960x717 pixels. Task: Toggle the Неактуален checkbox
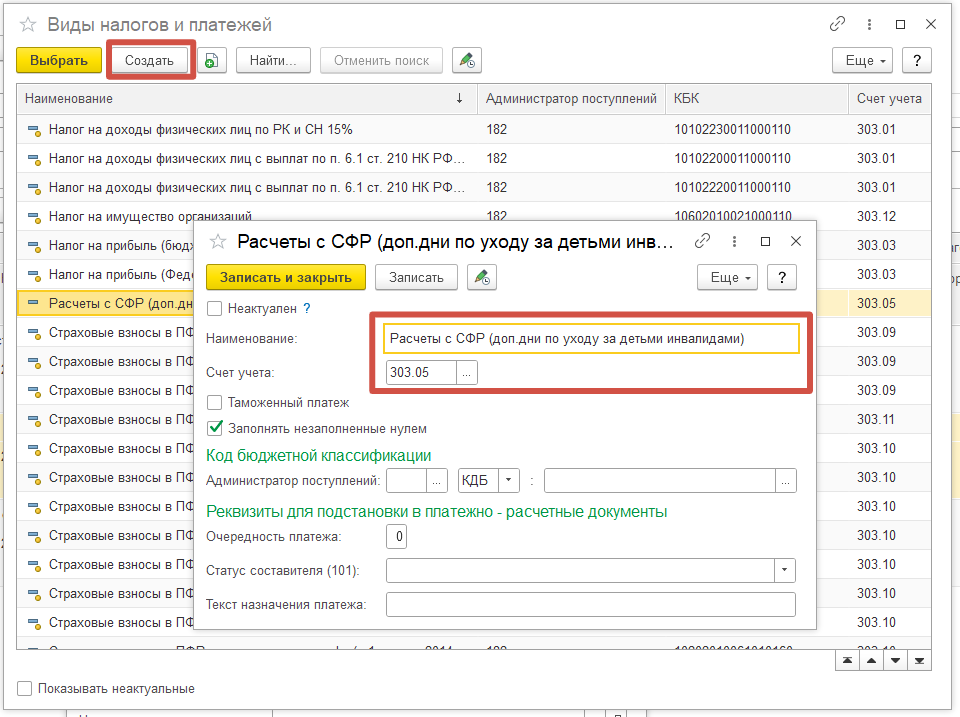click(x=214, y=309)
